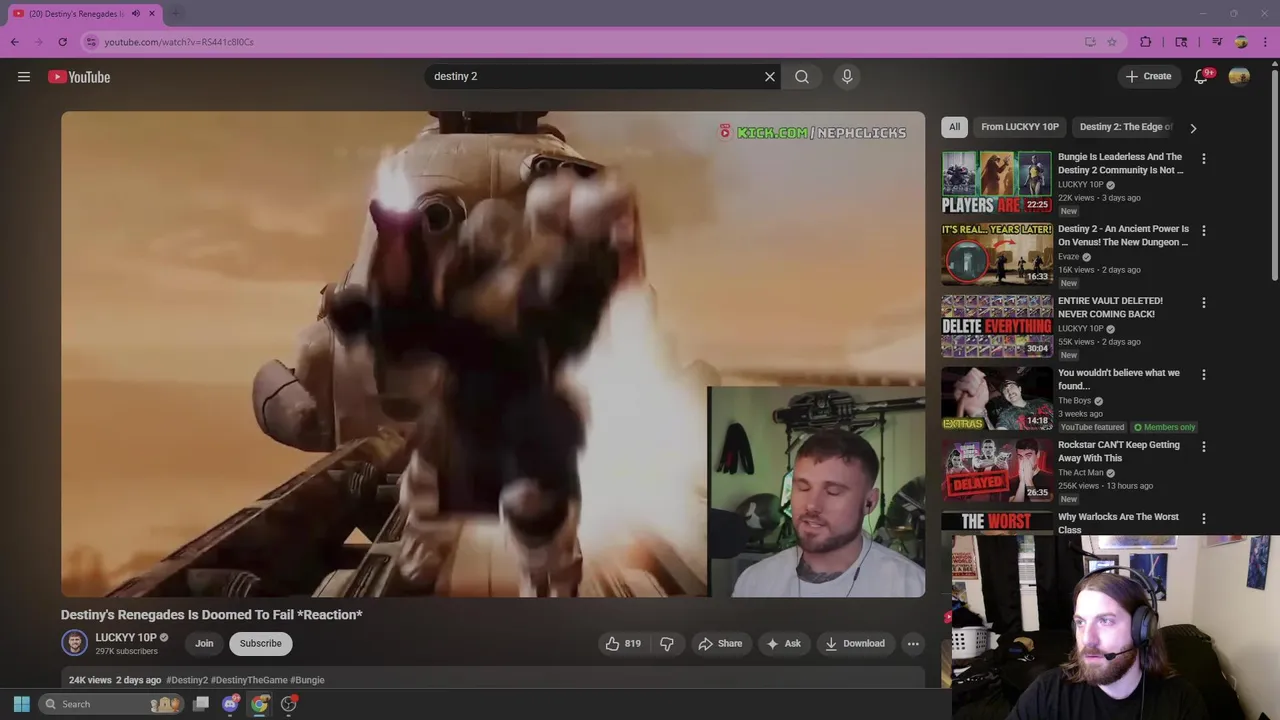The width and height of the screenshot is (1280, 720).
Task: Open LUCKYY 10P channel avatar
Action: (x=74, y=643)
